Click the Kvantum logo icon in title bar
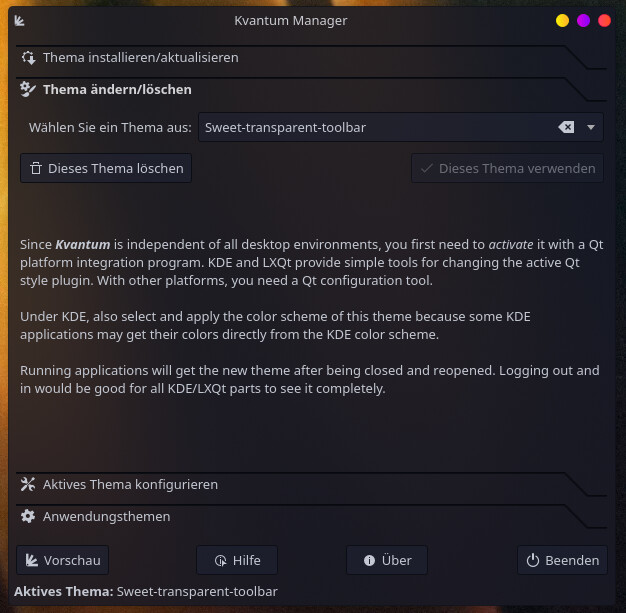The image size is (626, 613). point(21,21)
